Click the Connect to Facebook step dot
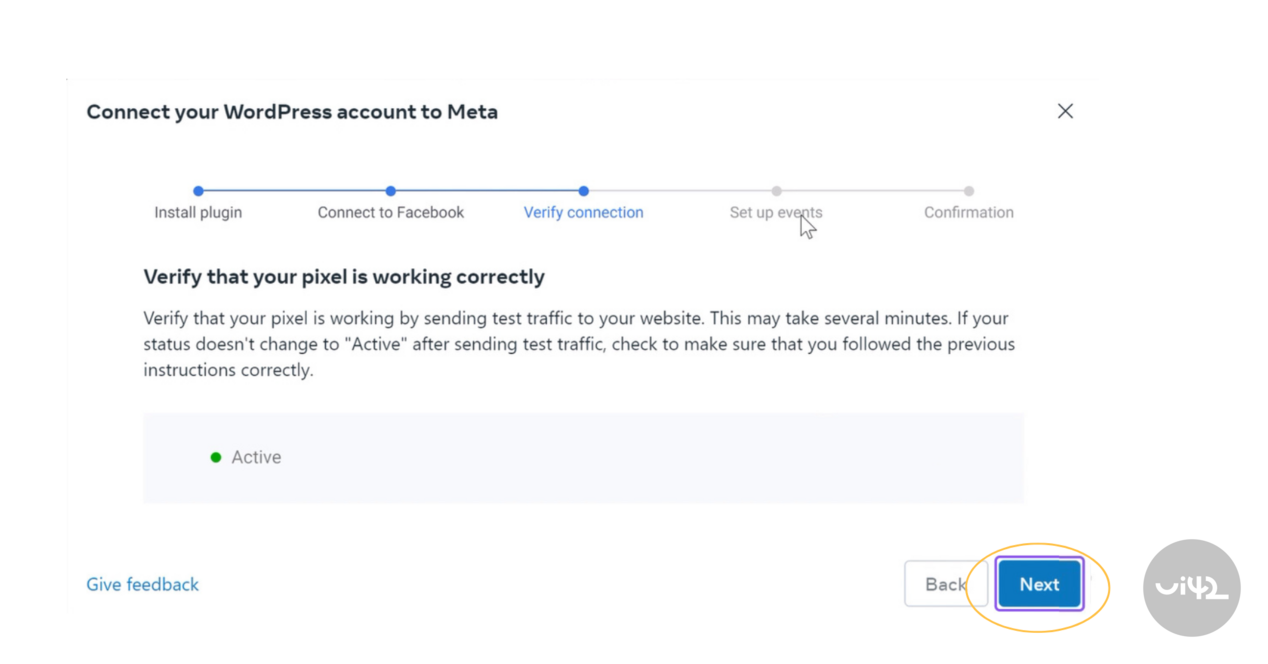 [x=391, y=191]
